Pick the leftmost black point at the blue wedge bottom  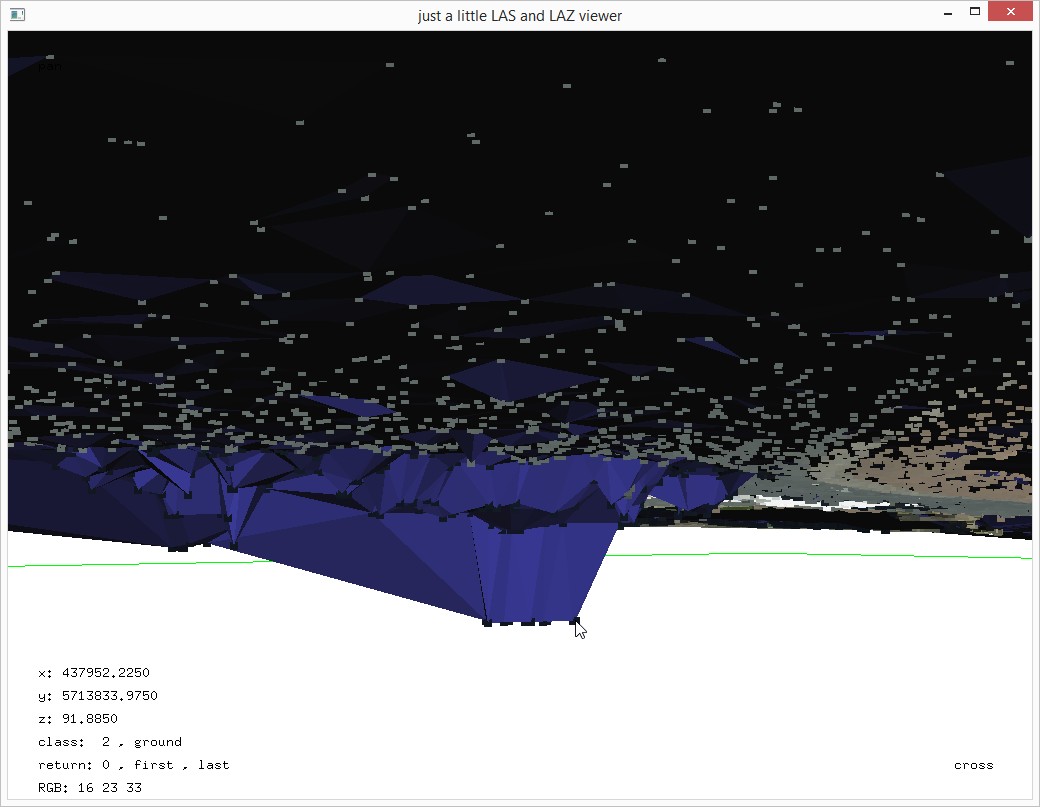(x=487, y=622)
